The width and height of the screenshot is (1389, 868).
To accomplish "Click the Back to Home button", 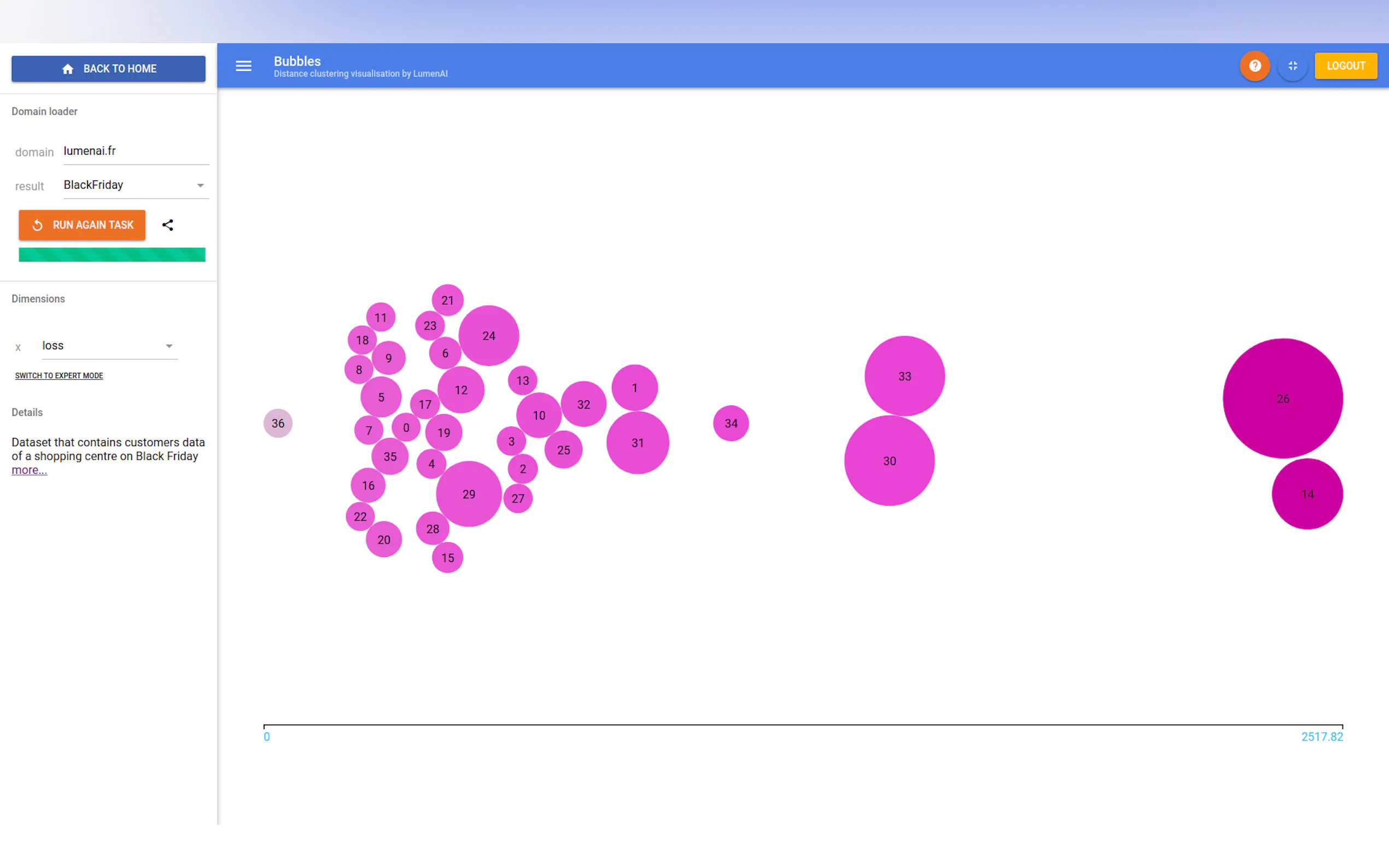I will click(x=108, y=69).
